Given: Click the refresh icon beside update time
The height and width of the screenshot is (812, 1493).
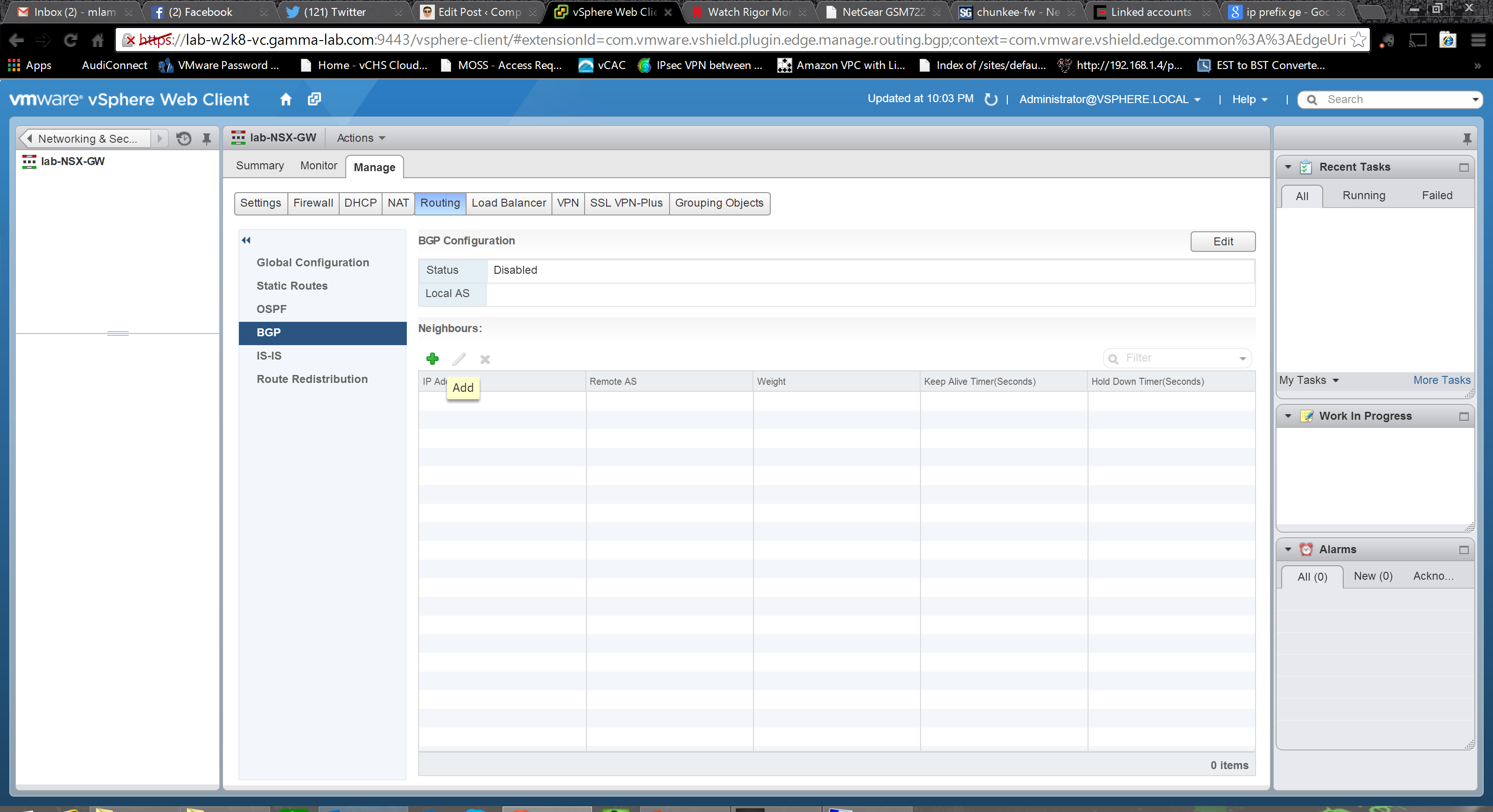Looking at the screenshot, I should point(991,100).
